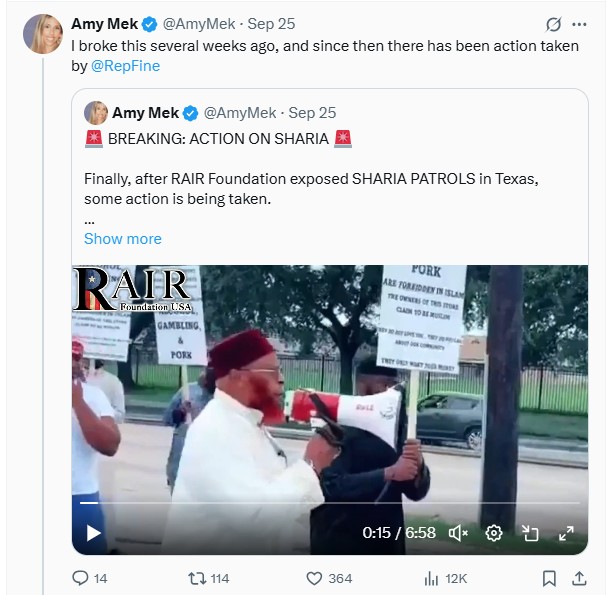Screen dimensions: 615x595
Task: Click the Grok slash icon
Action: coord(553,24)
